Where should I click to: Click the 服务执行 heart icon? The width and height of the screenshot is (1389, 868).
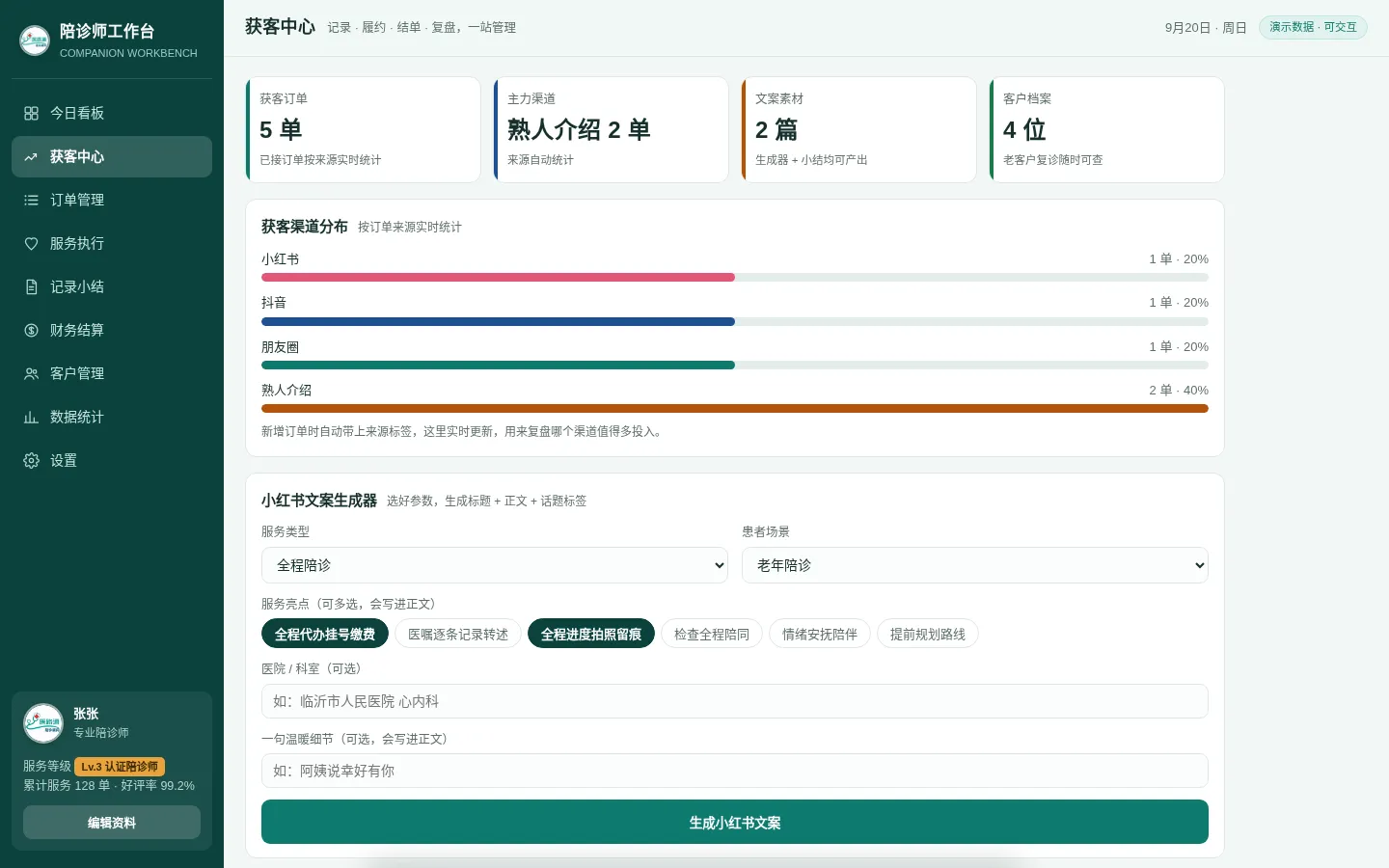coord(31,243)
